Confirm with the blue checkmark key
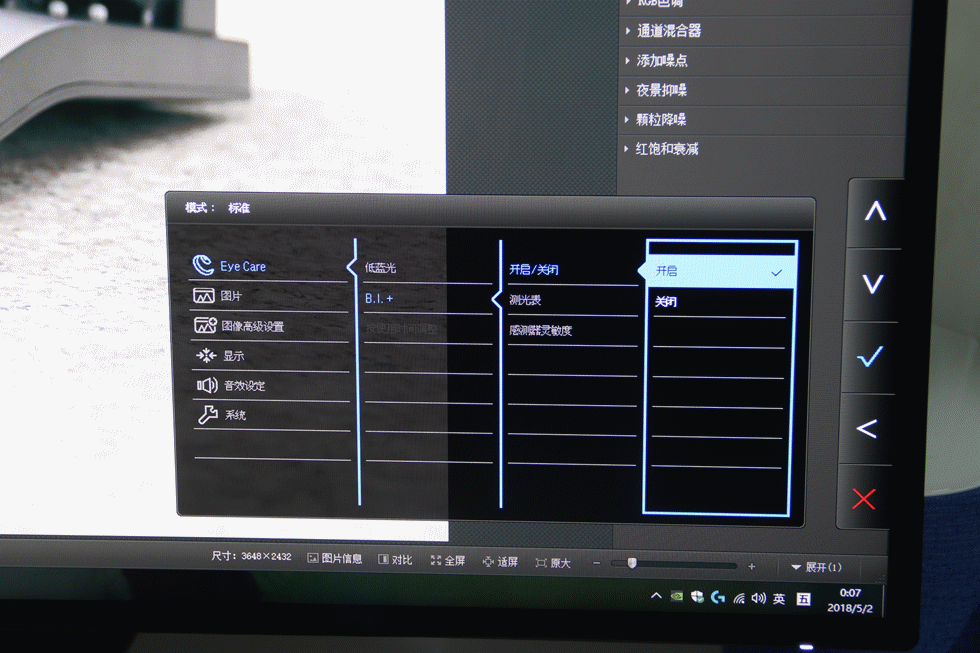Screen dimensions: 980x653 [x=871, y=356]
